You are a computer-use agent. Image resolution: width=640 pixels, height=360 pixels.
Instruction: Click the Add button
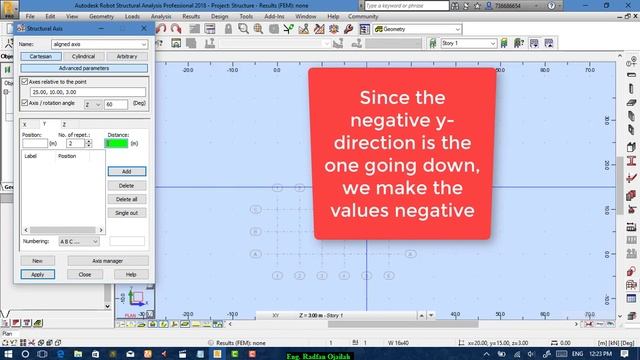coord(127,171)
